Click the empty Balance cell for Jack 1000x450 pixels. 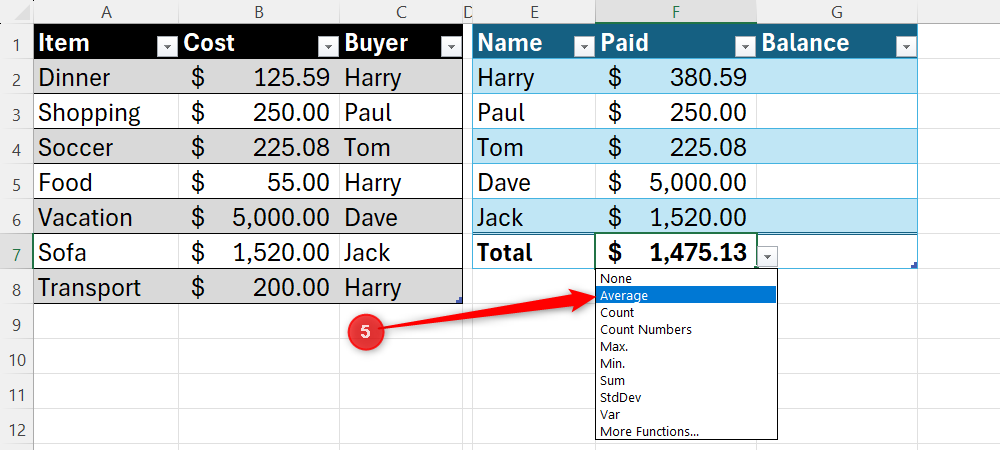coord(837,217)
